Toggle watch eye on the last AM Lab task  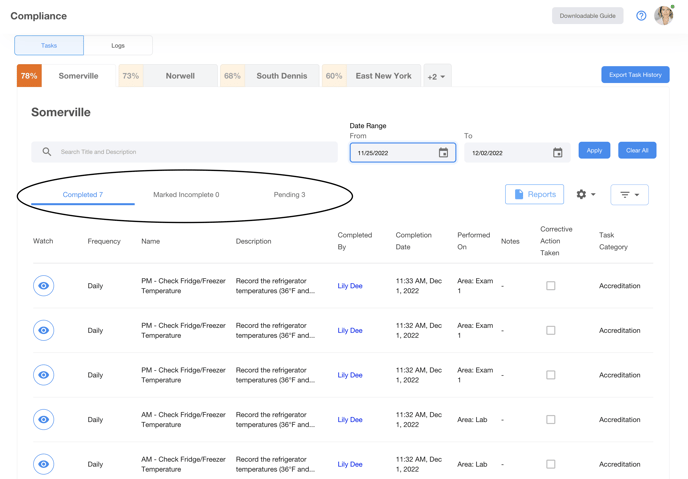point(43,464)
